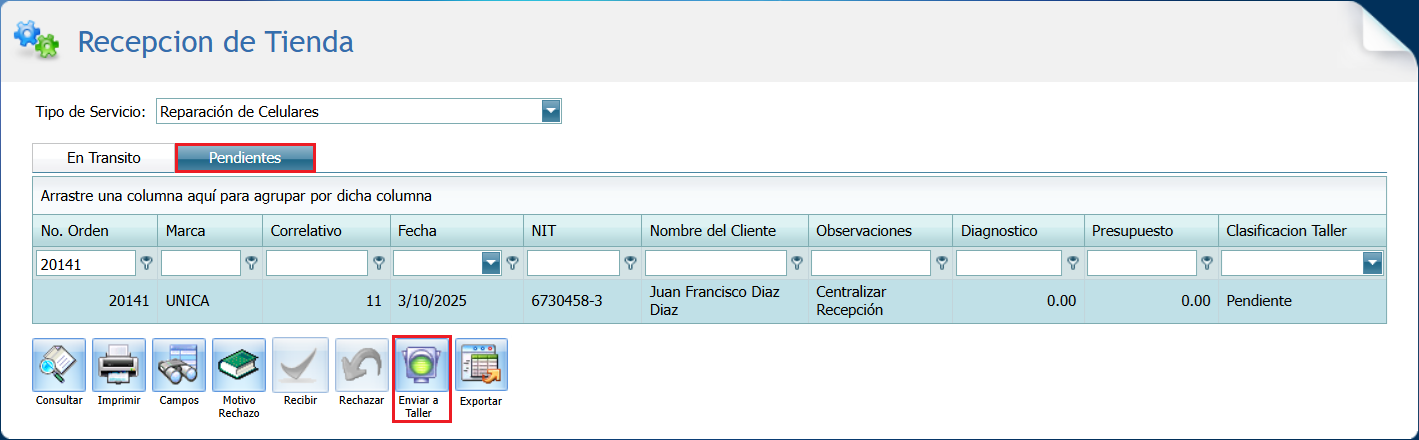Sort by the NIT column header
This screenshot has height=440, width=1419.
tap(582, 231)
